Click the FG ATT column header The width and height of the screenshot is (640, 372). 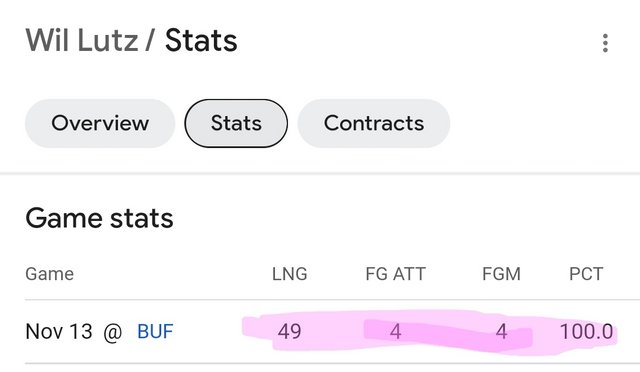tap(396, 274)
